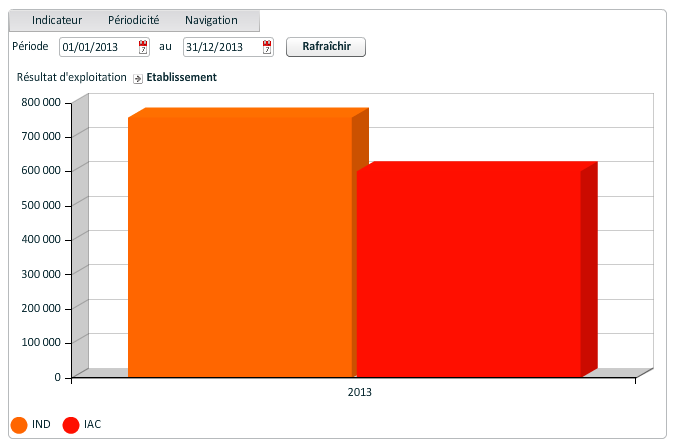
Task: Click the Rafraîchir button
Action: (326, 46)
